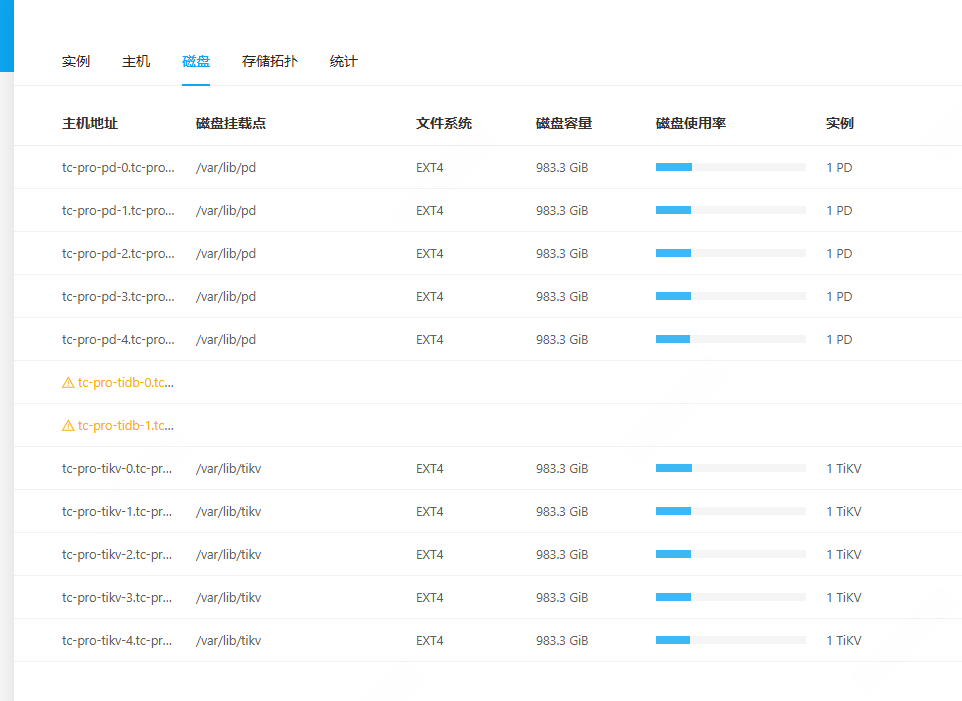This screenshot has height=701, width=962.
Task: Click the tc-pro-tidb-1 warning host name
Action: (126, 426)
